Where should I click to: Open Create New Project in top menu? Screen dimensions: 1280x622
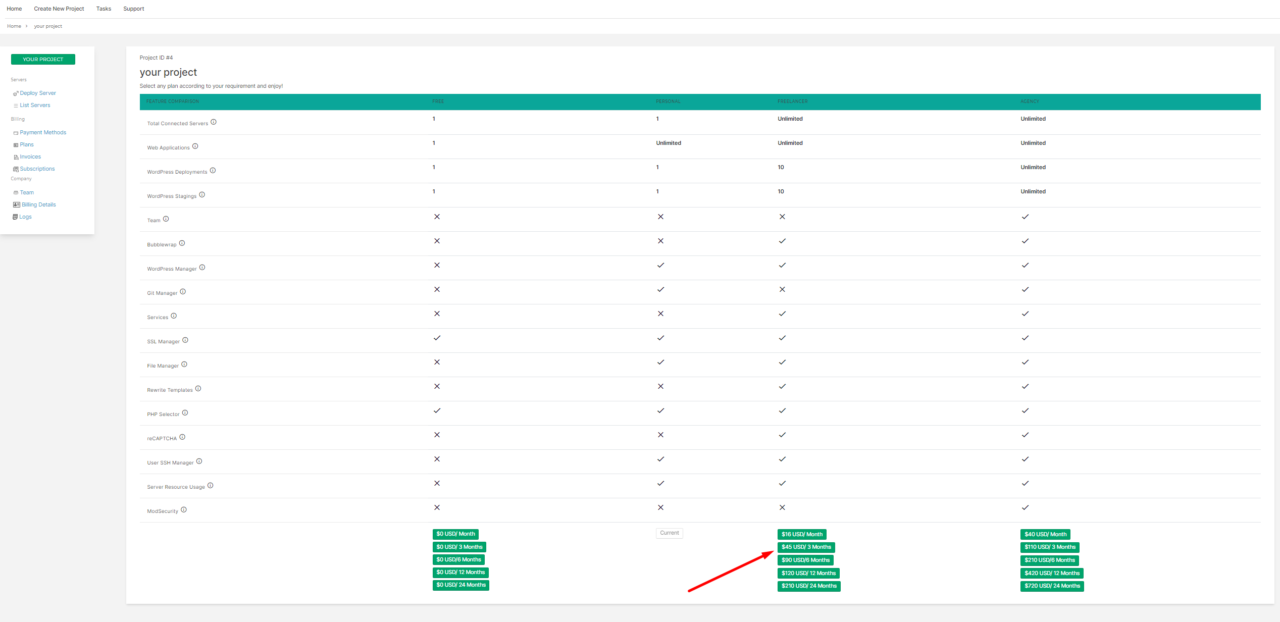[x=59, y=9]
